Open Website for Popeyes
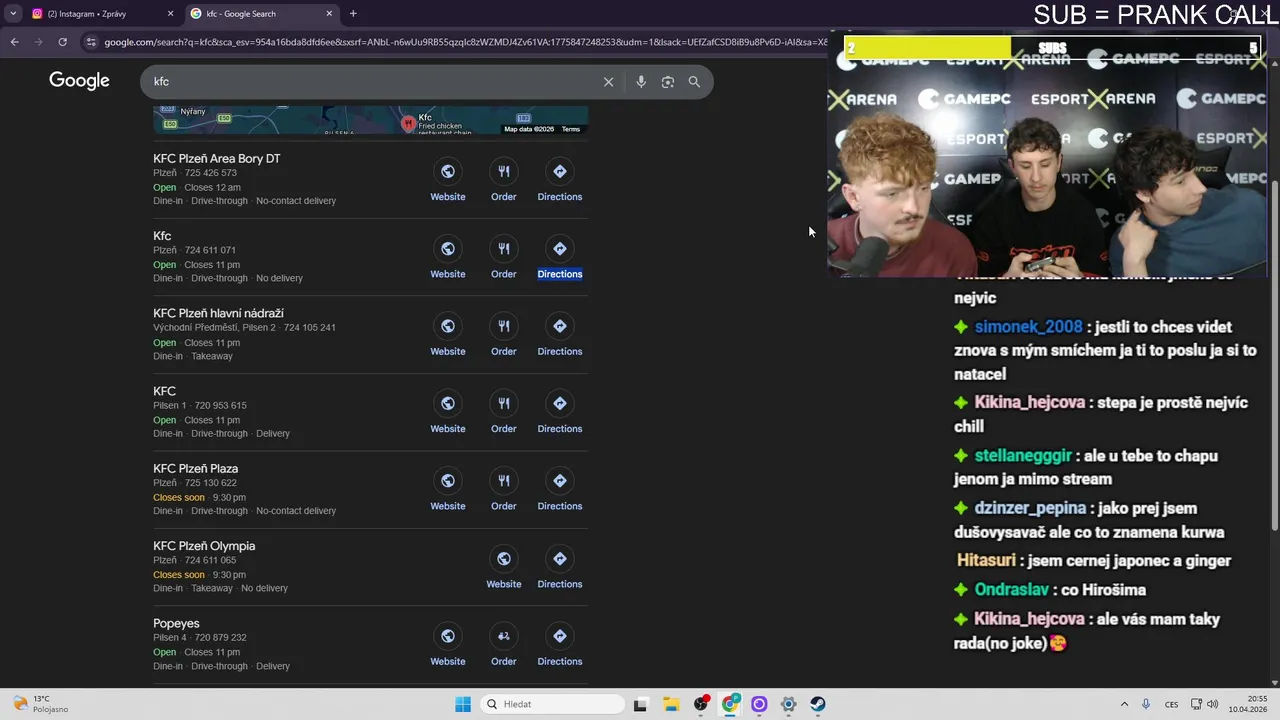 point(448,646)
